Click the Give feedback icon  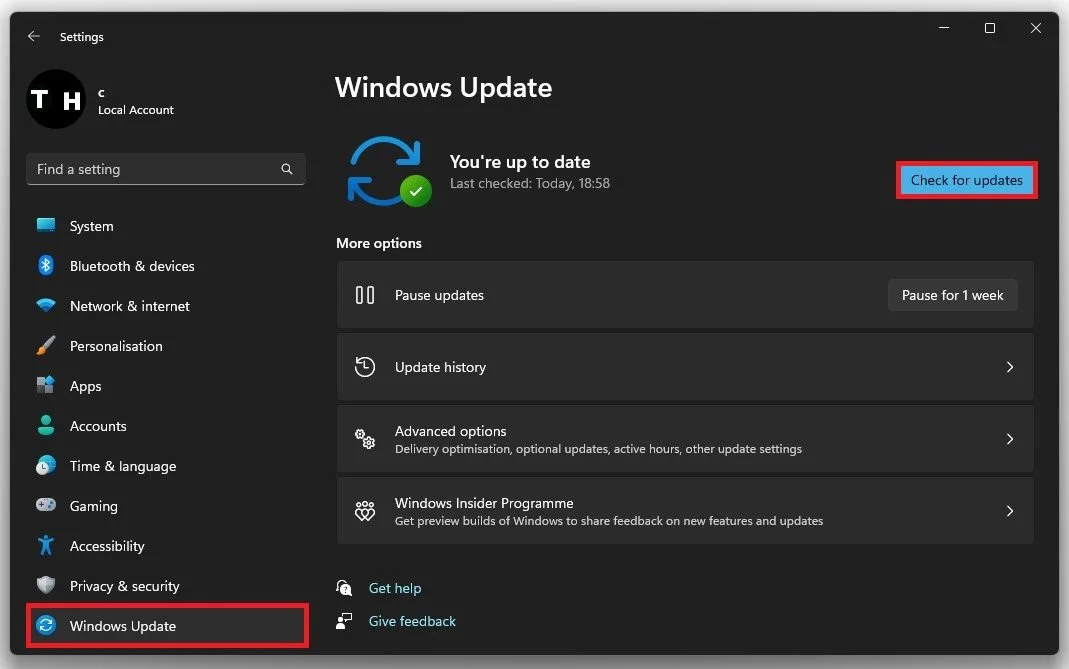tap(344, 621)
